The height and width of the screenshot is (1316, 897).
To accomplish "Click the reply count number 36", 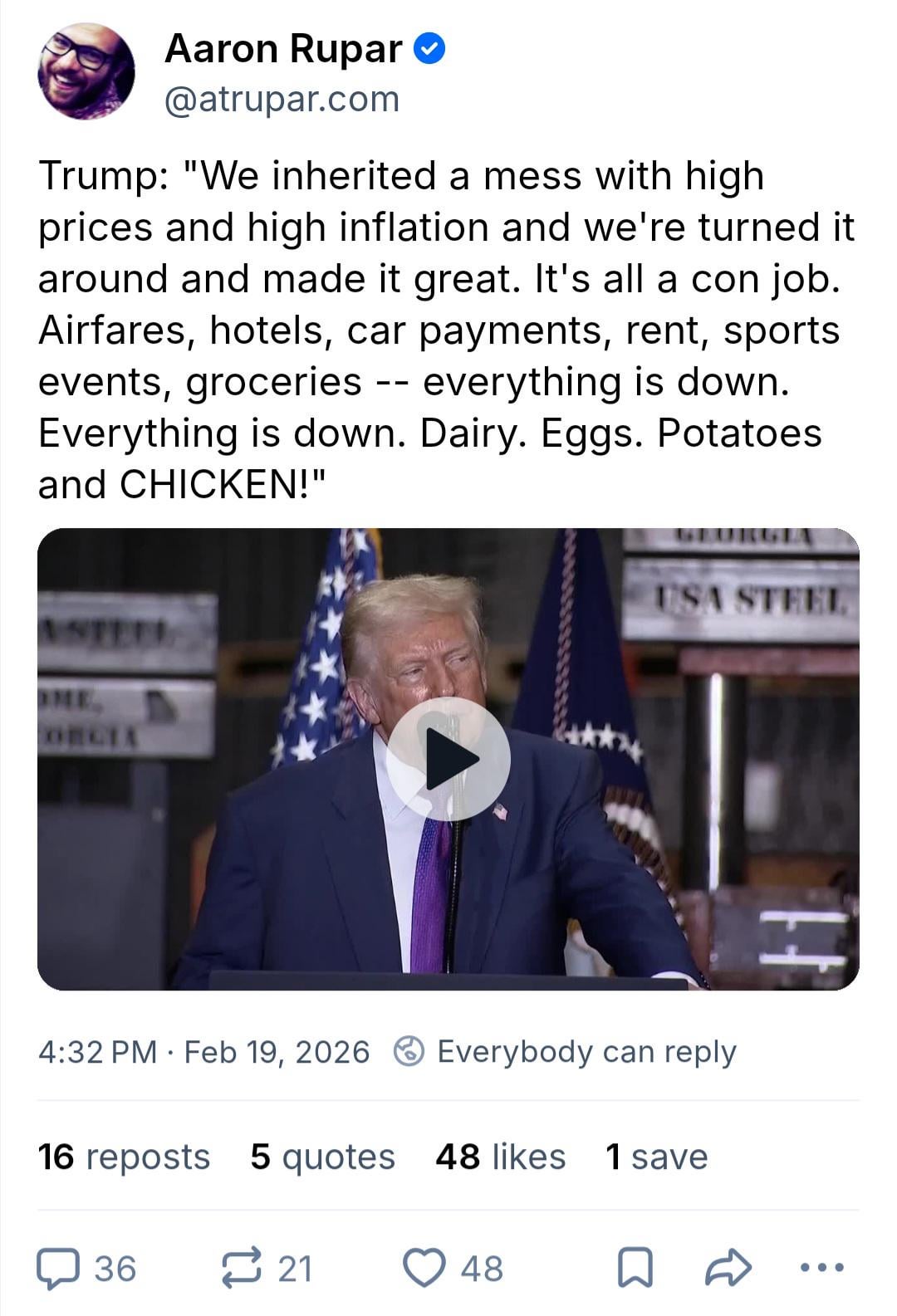I will tap(115, 1269).
